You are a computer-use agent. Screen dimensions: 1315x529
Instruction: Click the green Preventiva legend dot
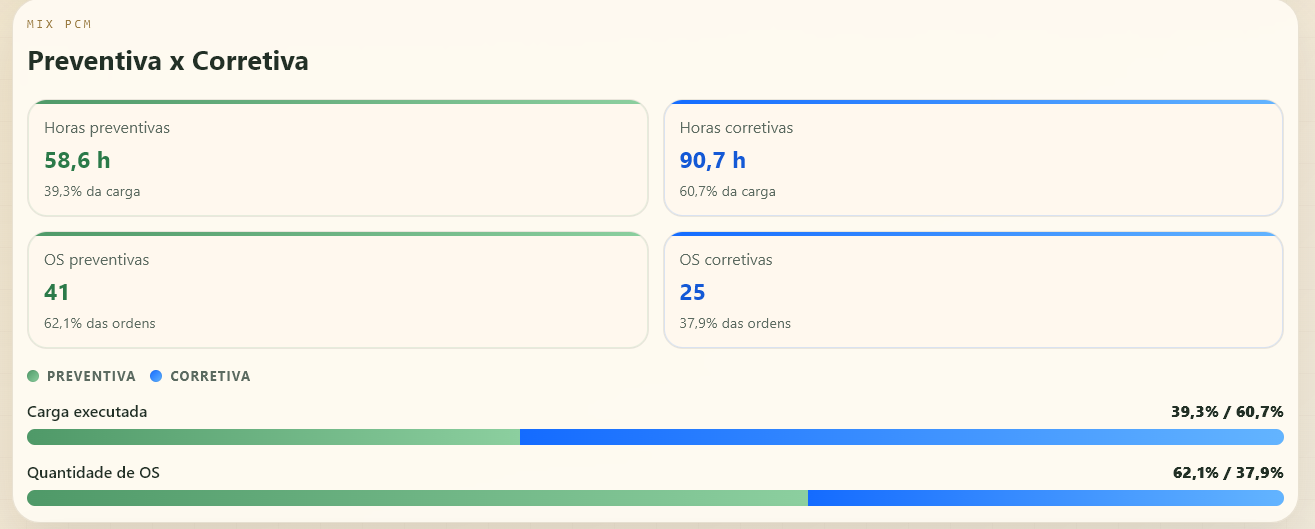point(33,376)
